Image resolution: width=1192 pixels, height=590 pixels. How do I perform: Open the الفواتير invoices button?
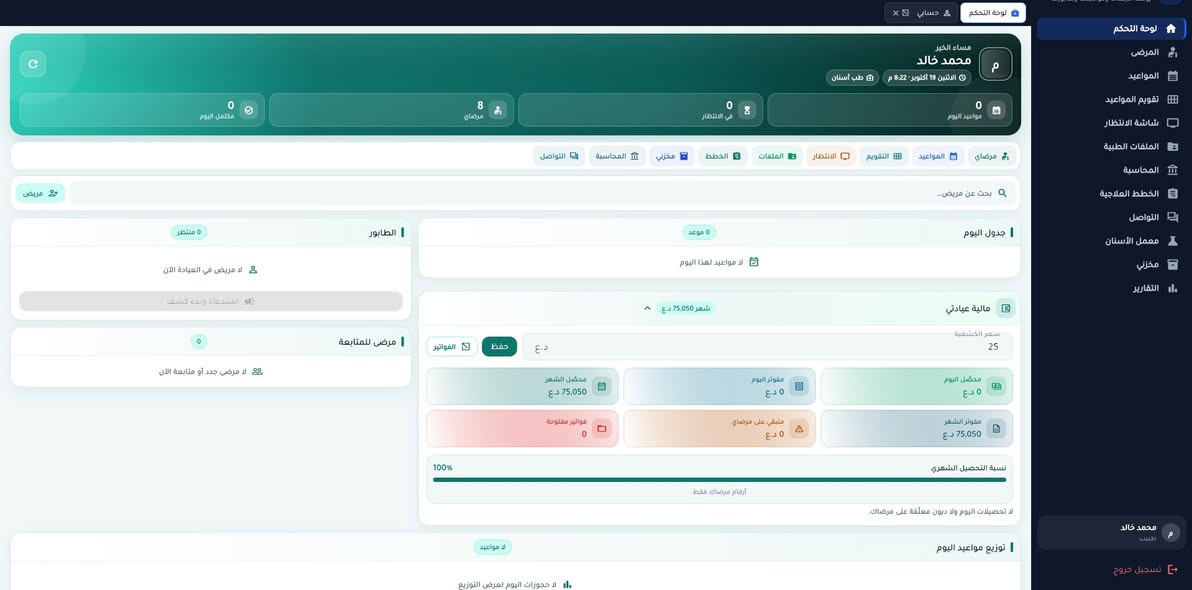(x=452, y=347)
